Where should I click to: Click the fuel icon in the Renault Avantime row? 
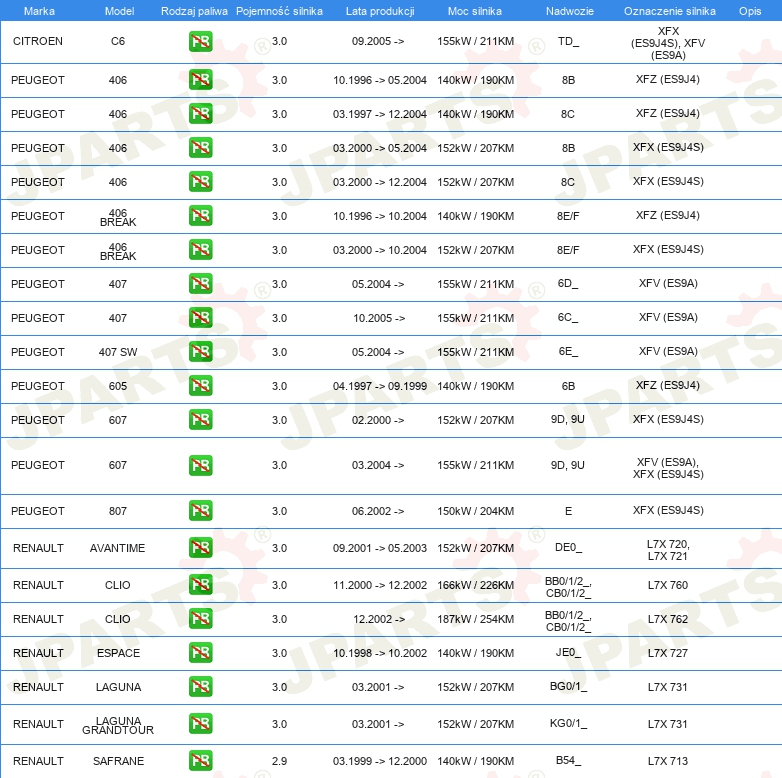point(200,548)
